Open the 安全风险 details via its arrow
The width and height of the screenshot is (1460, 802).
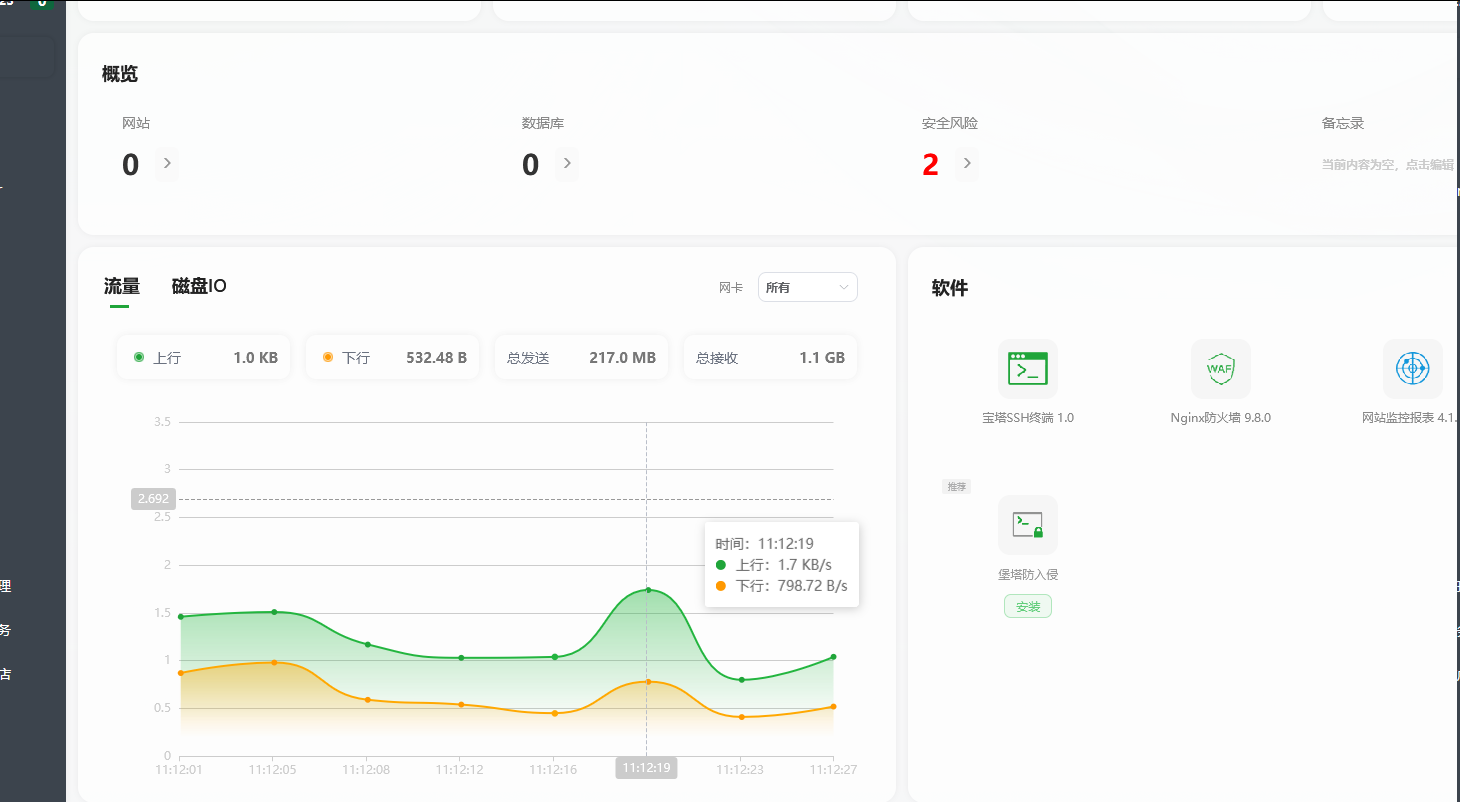(x=965, y=164)
